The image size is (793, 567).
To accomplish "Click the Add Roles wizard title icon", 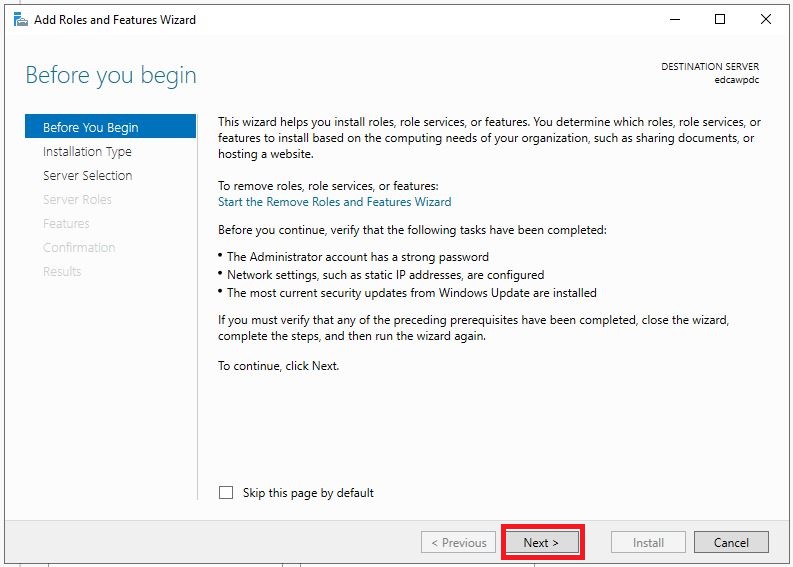I will [20, 20].
